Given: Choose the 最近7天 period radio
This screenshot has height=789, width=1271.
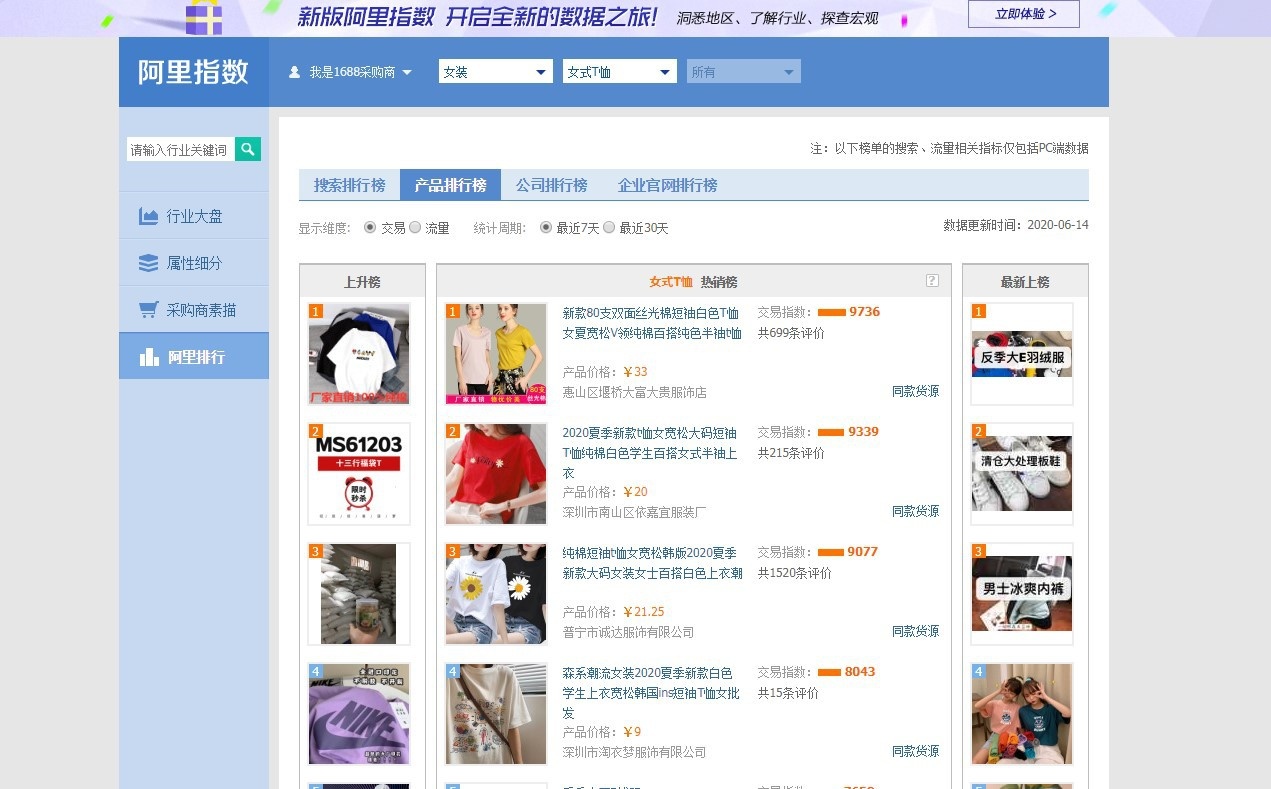Looking at the screenshot, I should click(x=546, y=228).
